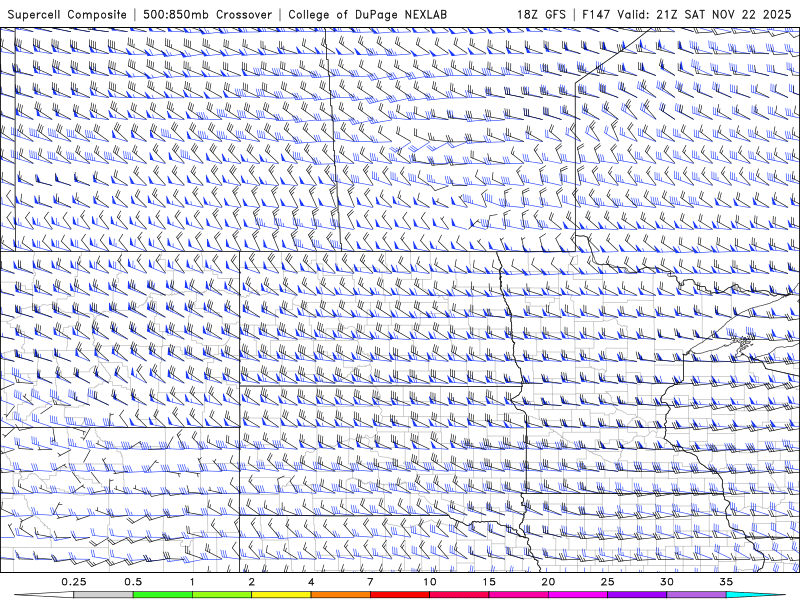Select the "18Z GFS" model run label
This screenshot has height=600, width=800.
[541, 14]
